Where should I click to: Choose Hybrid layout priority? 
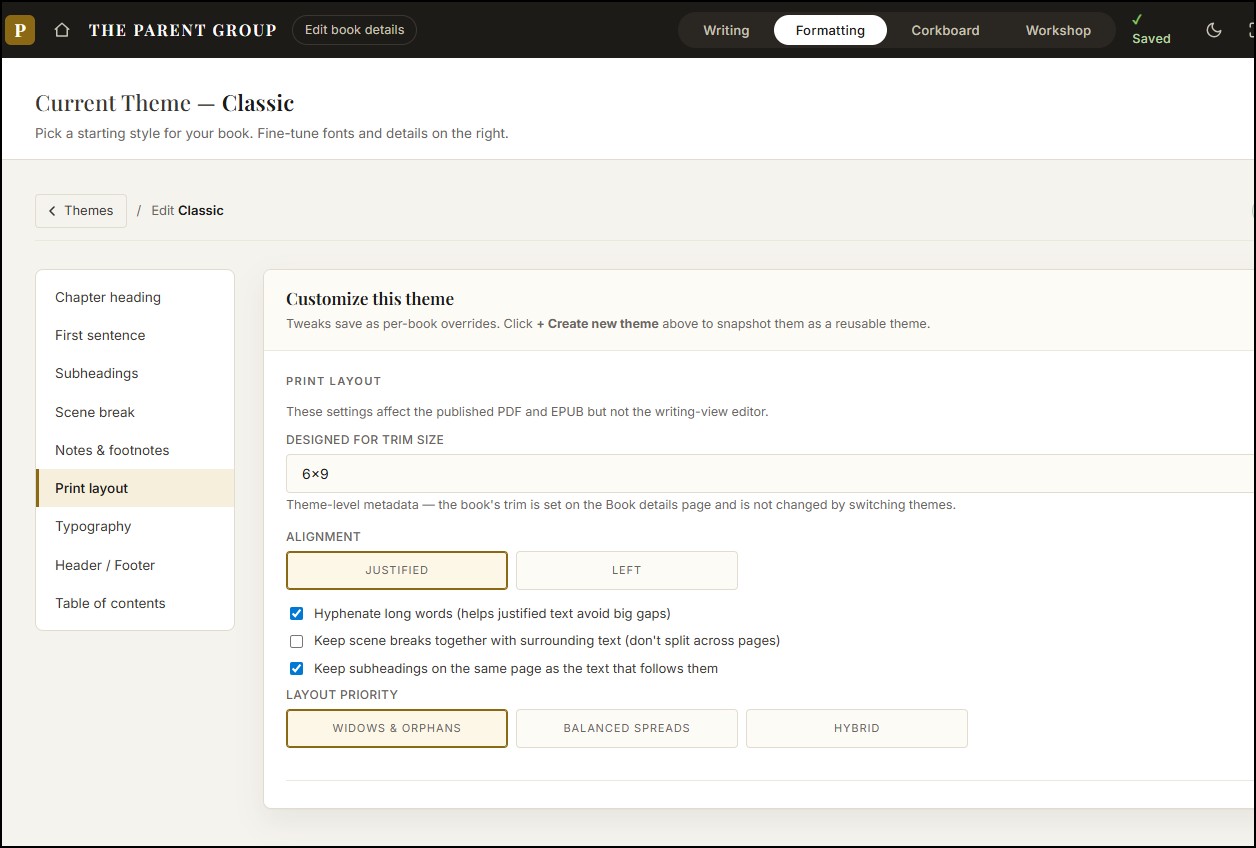(x=857, y=728)
